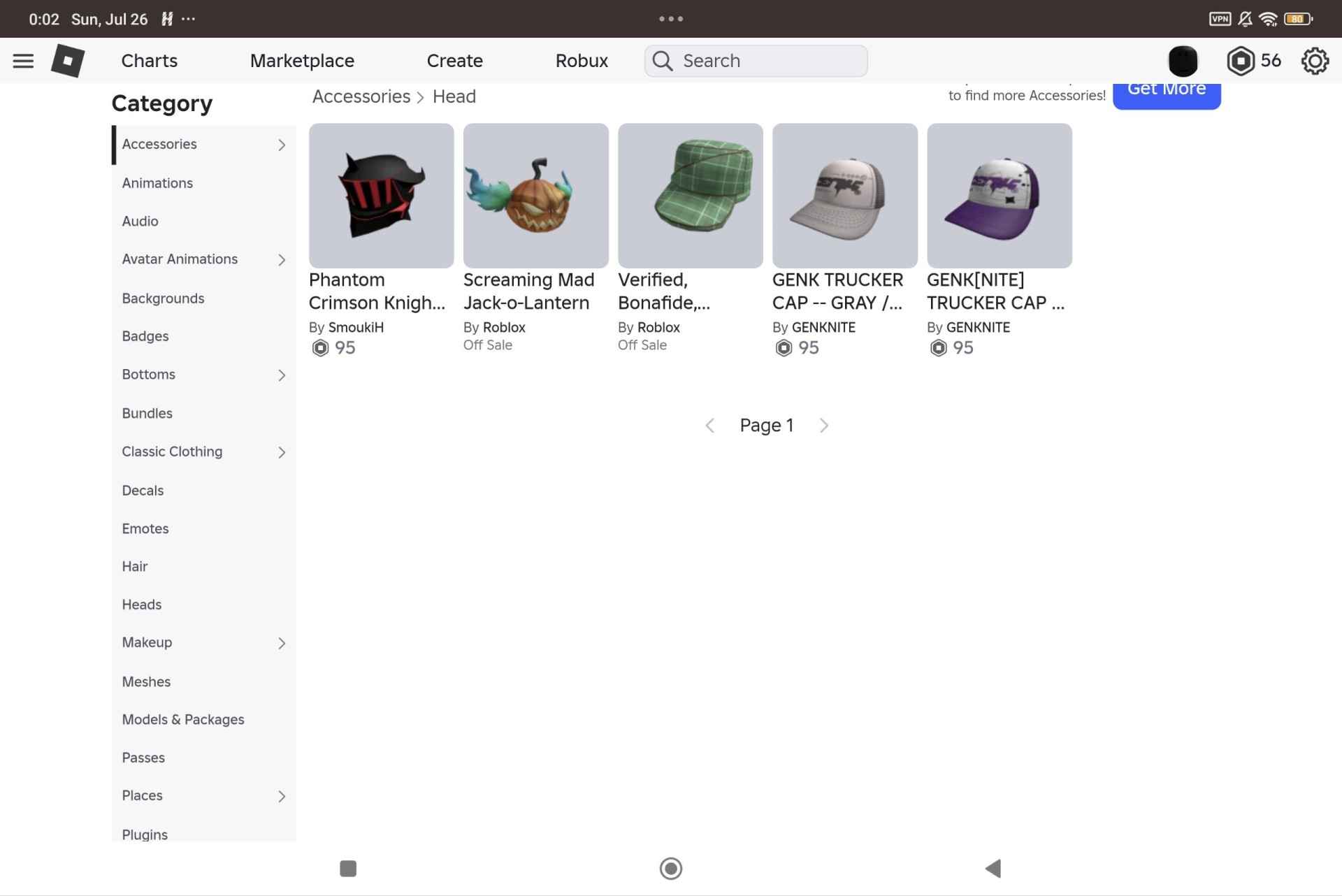Viewport: 1342px width, 896px height.
Task: Click the Page 1 label
Action: click(x=766, y=426)
